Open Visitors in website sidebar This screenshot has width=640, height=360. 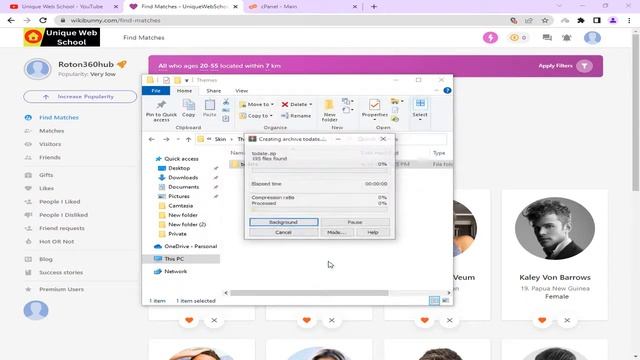tap(50, 144)
